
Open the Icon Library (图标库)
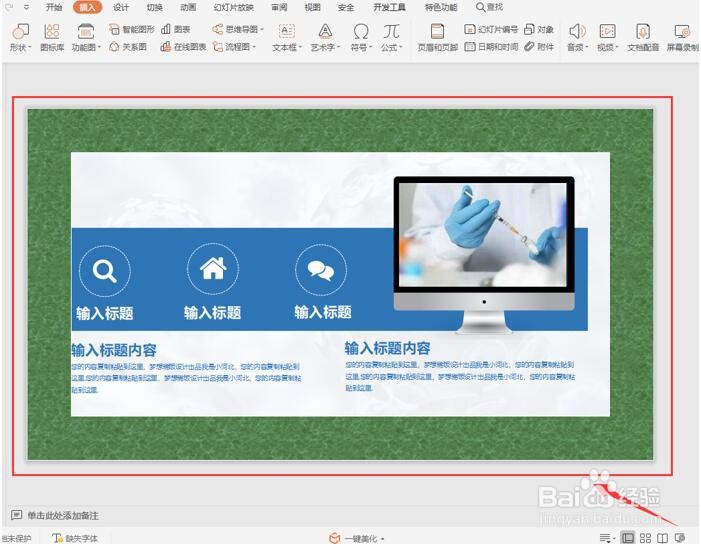point(52,38)
